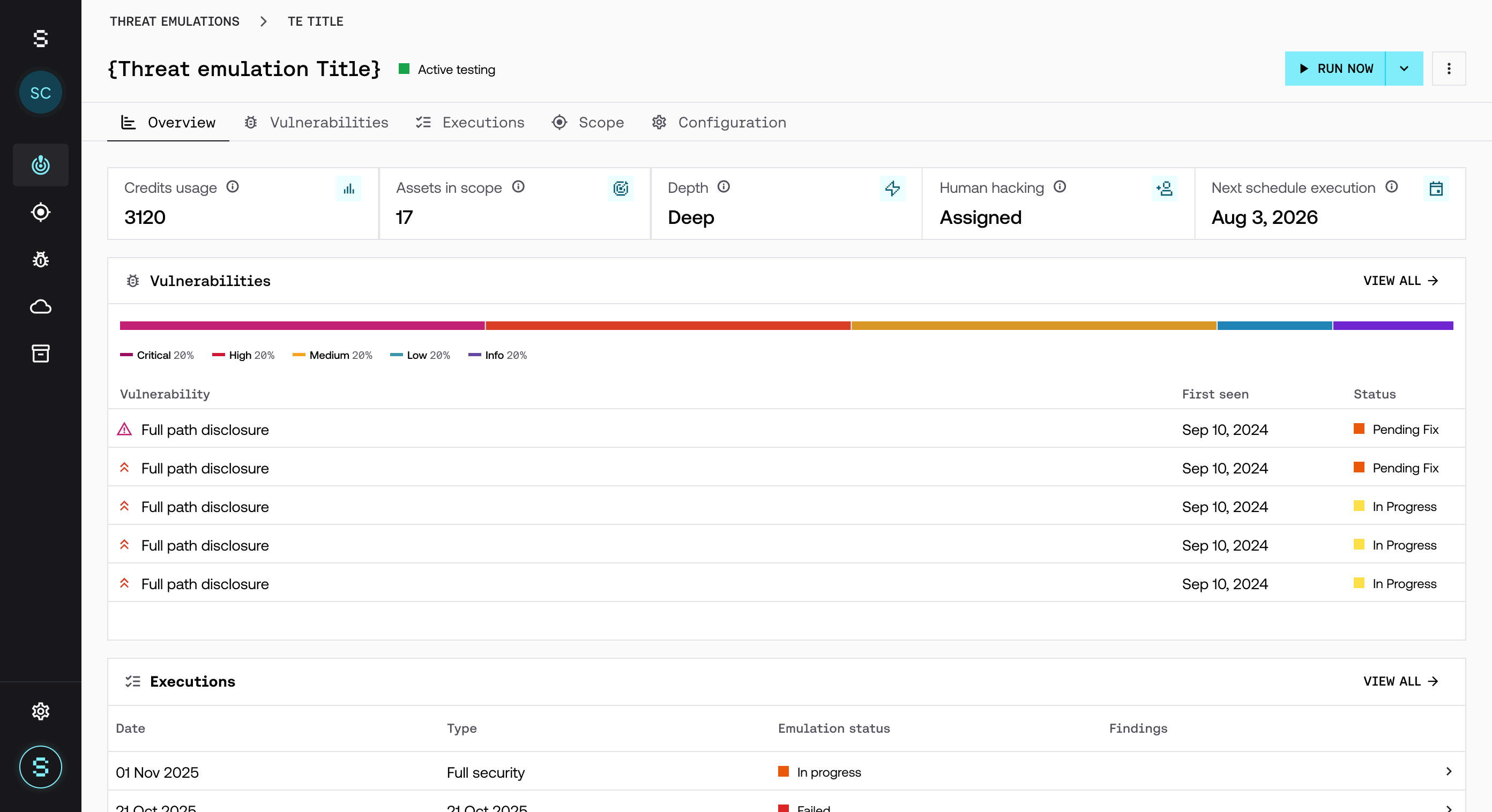This screenshot has height=812, width=1492.
Task: Expand the 01 Nov 2025 execution row chevron
Action: pyautogui.click(x=1449, y=771)
